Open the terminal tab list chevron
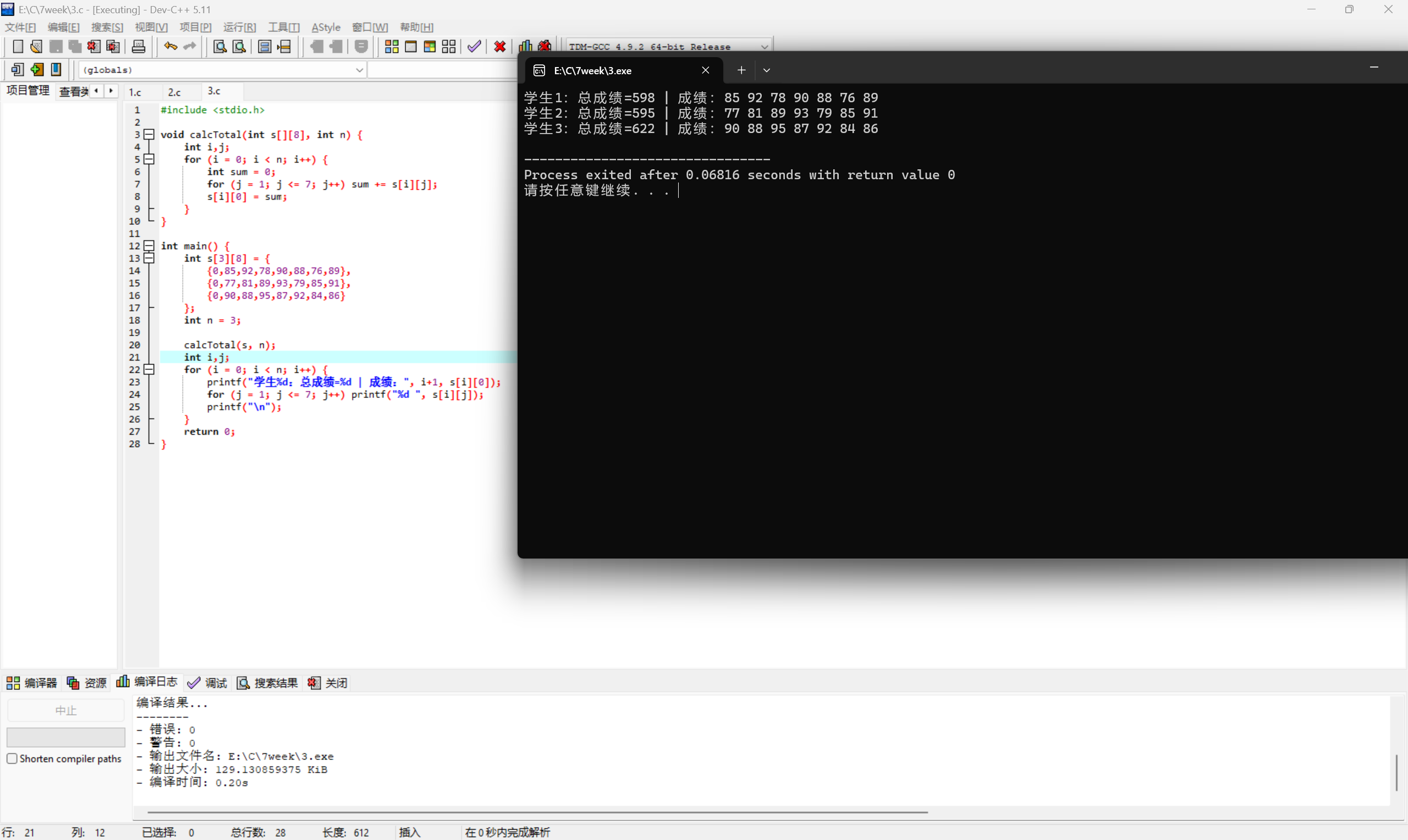1408x840 pixels. pos(767,70)
